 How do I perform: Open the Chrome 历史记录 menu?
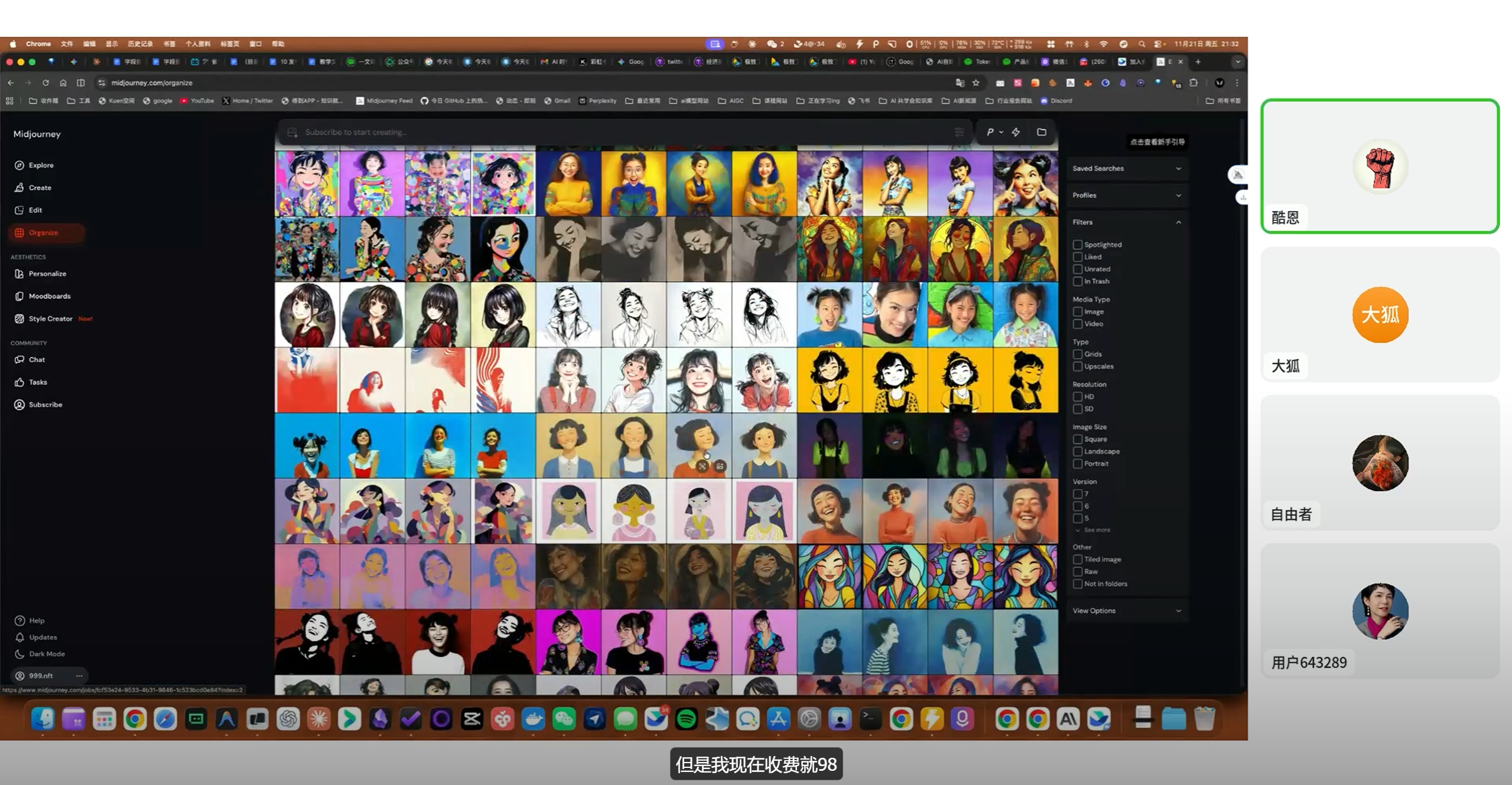pyautogui.click(x=140, y=44)
